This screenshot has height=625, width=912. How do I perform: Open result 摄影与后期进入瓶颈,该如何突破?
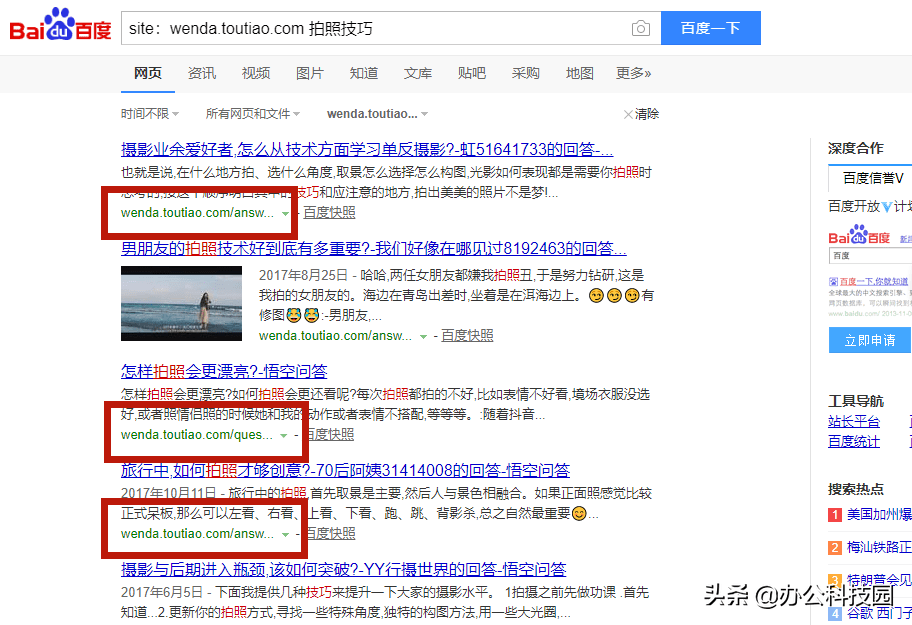[344, 569]
